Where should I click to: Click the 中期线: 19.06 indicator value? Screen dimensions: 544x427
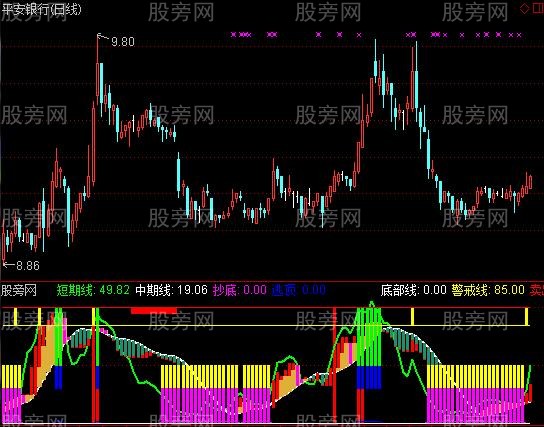coord(171,290)
